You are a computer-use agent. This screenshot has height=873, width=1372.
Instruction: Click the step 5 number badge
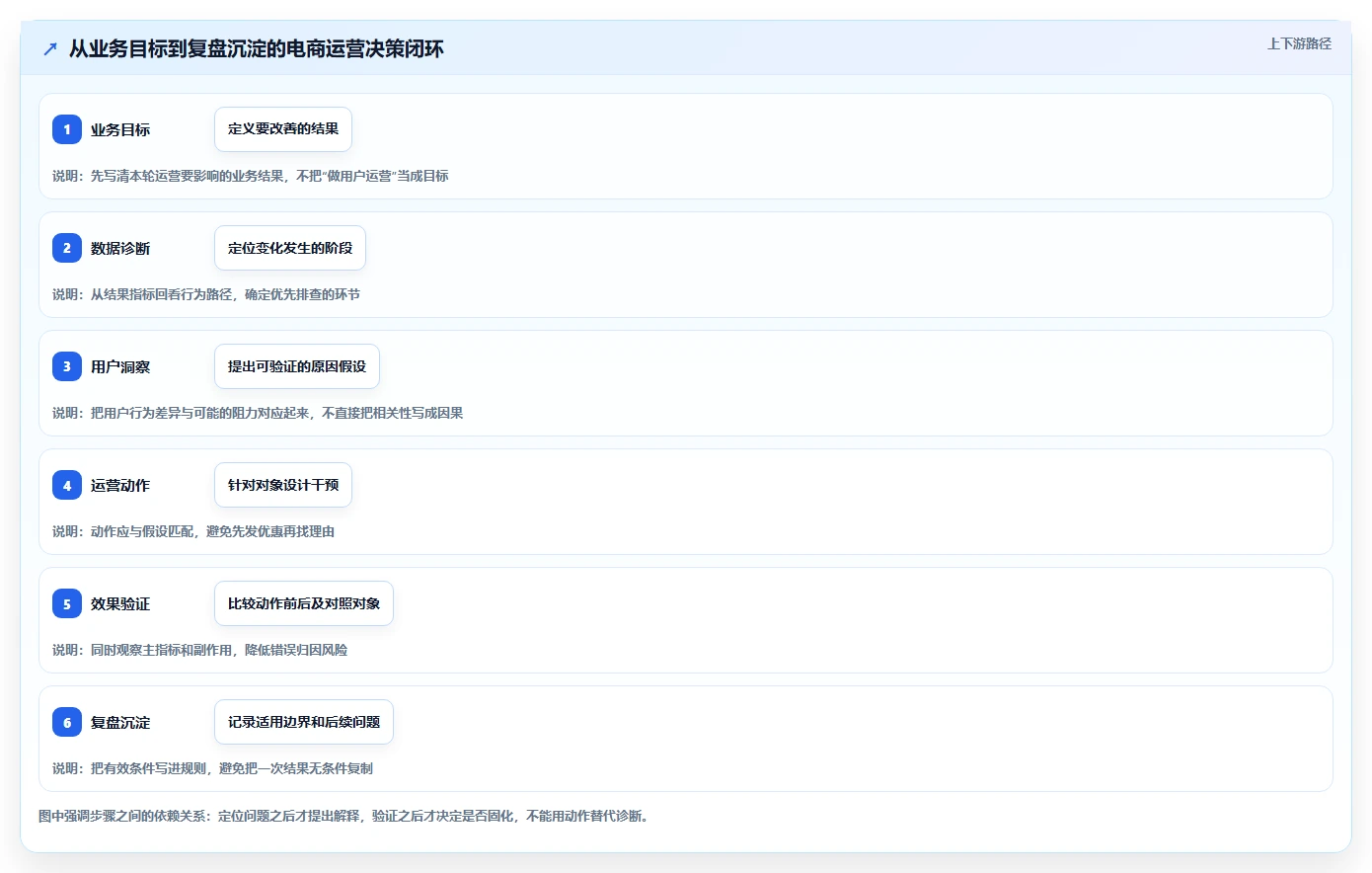(67, 603)
